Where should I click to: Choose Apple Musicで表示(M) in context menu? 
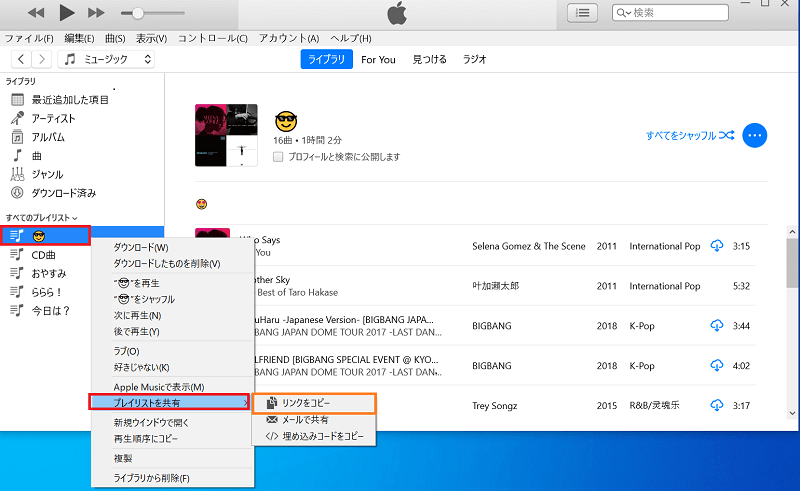[x=172, y=387]
